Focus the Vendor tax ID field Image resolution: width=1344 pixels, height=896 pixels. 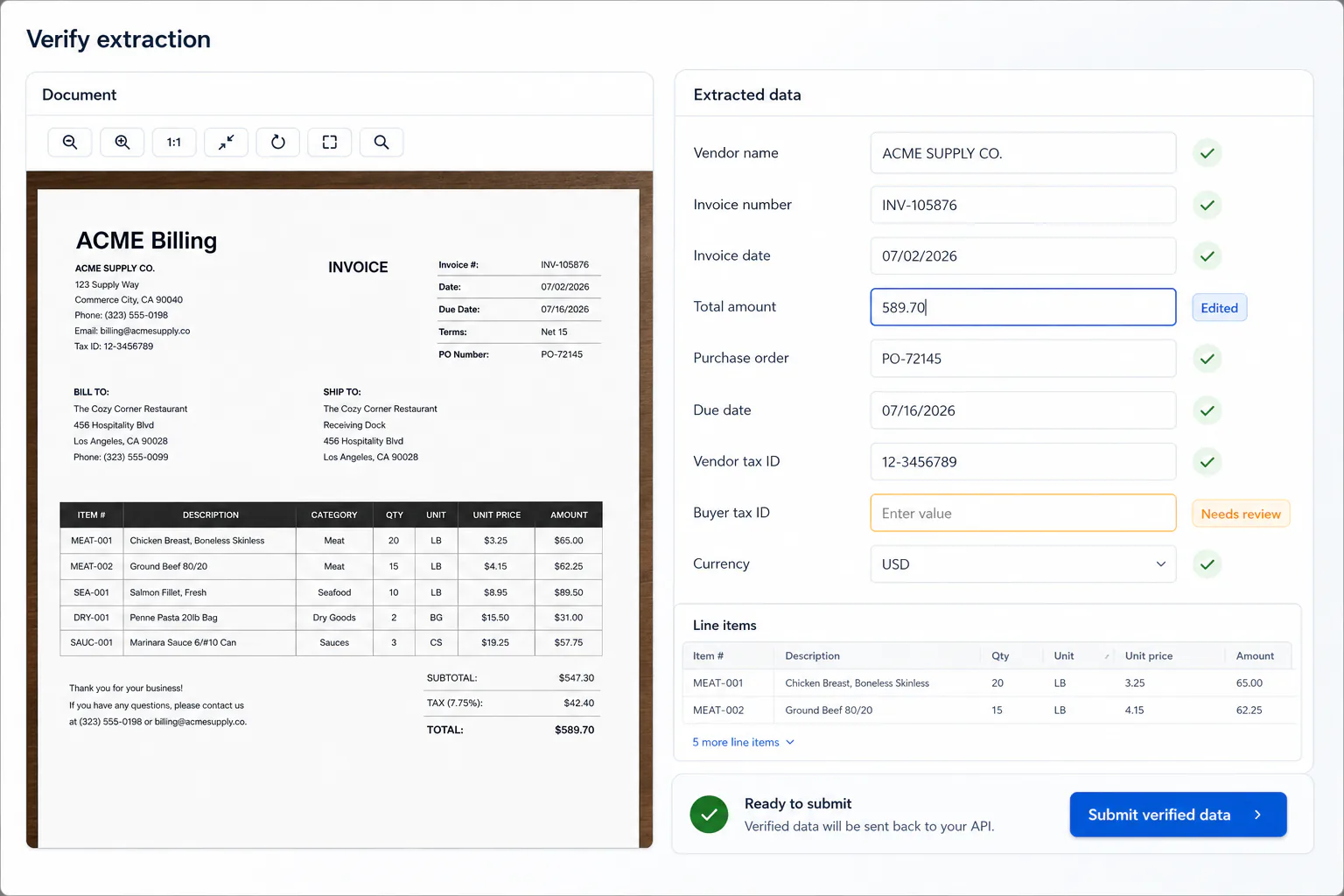tap(1023, 462)
